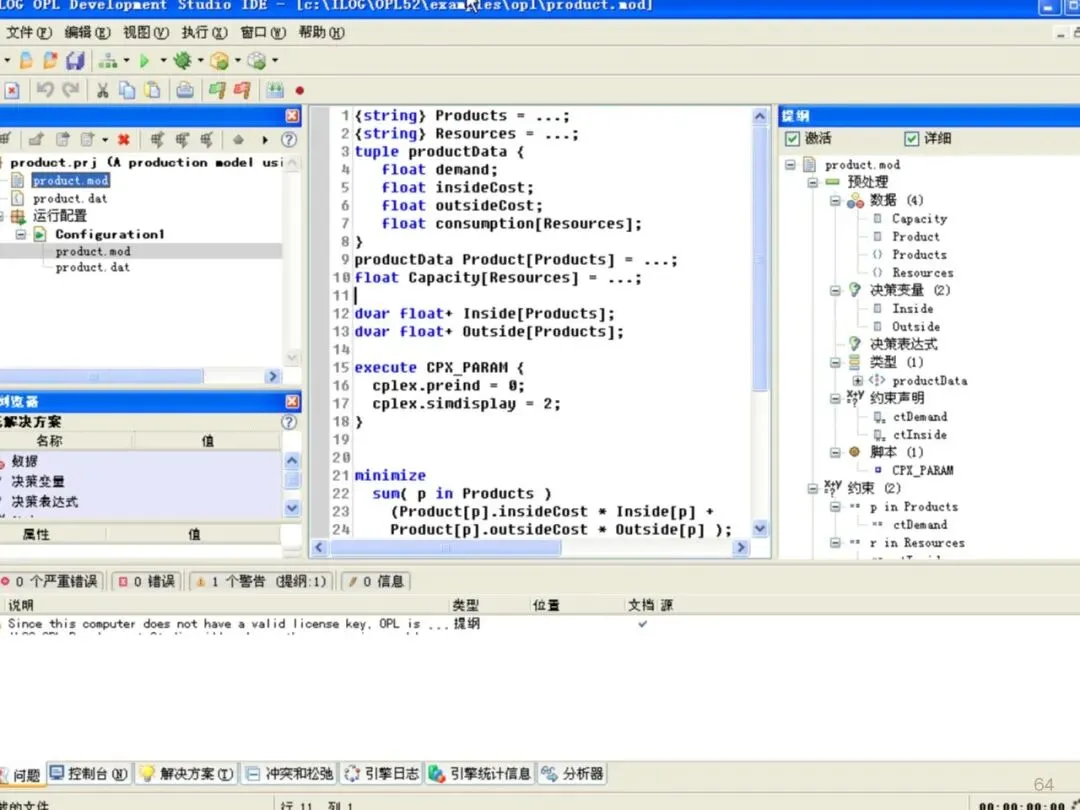Click the scissors cut icon

(x=103, y=90)
